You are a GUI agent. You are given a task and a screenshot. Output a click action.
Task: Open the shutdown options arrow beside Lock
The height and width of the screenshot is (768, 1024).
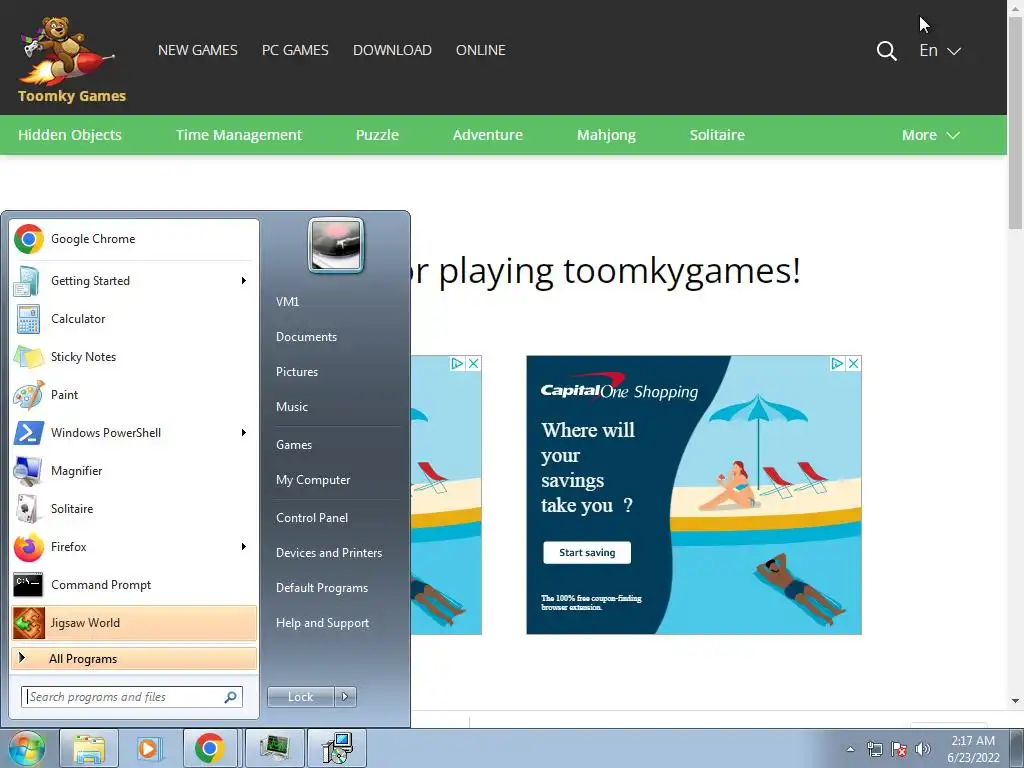[345, 697]
